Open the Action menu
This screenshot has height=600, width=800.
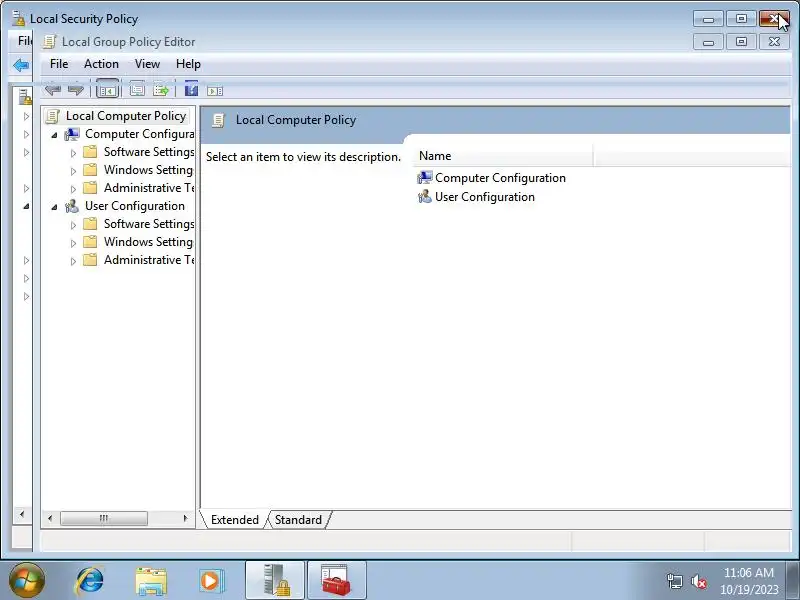(101, 64)
